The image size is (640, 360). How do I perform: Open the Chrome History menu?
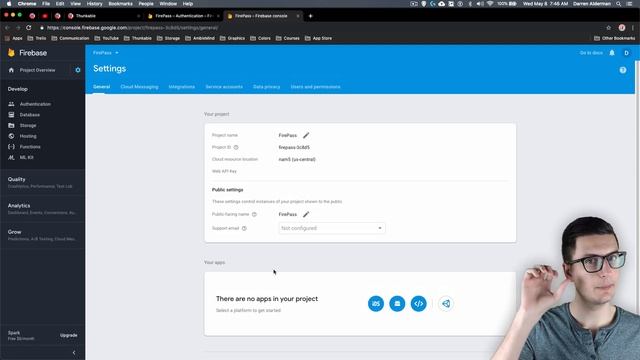tap(94, 4)
